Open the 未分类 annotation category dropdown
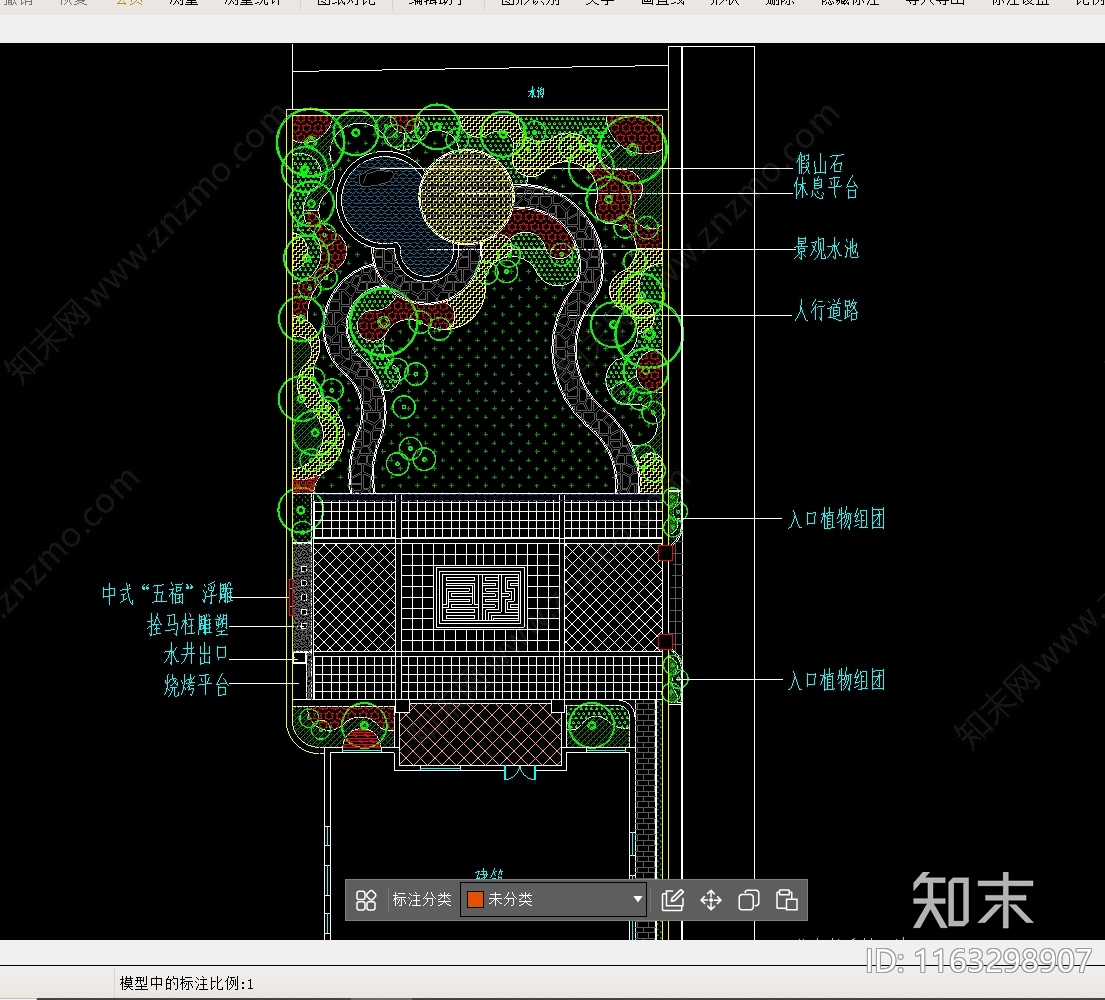The height and width of the screenshot is (1000, 1105). click(x=553, y=899)
